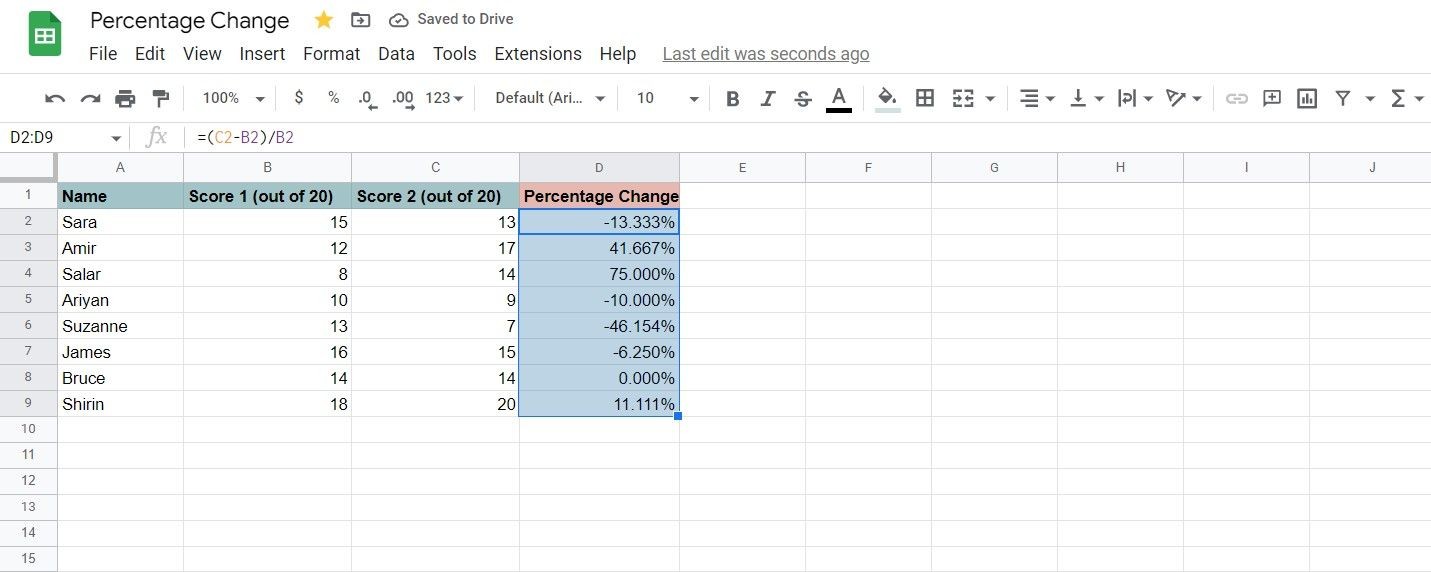Open the text color picker
Screen dimensions: 1431x572
[839, 98]
